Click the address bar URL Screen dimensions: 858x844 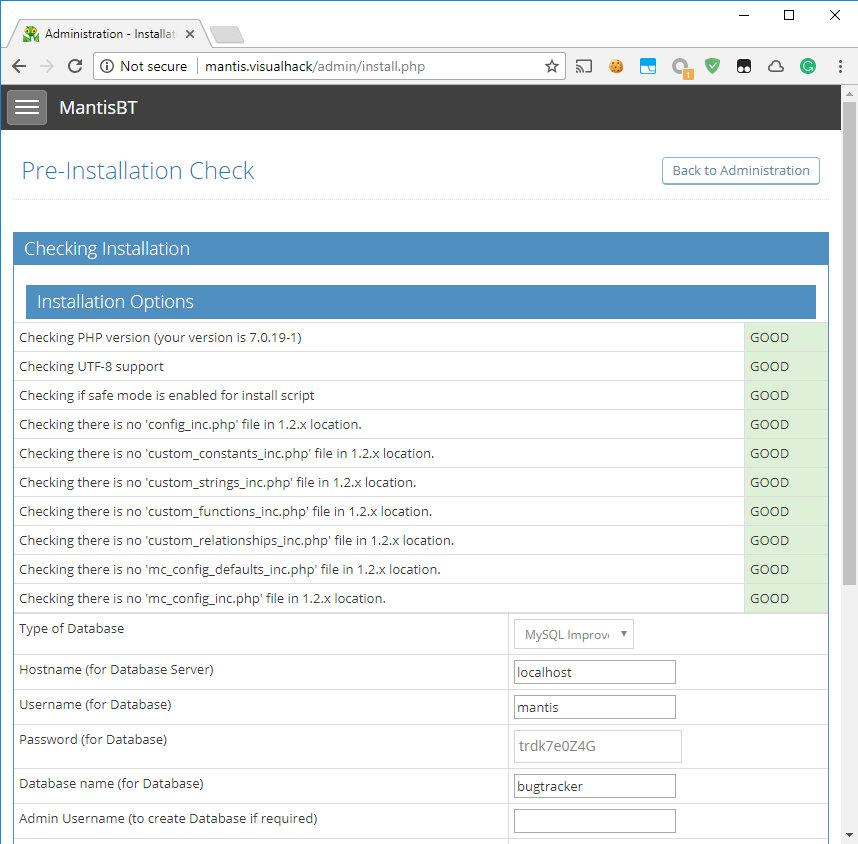[315, 66]
